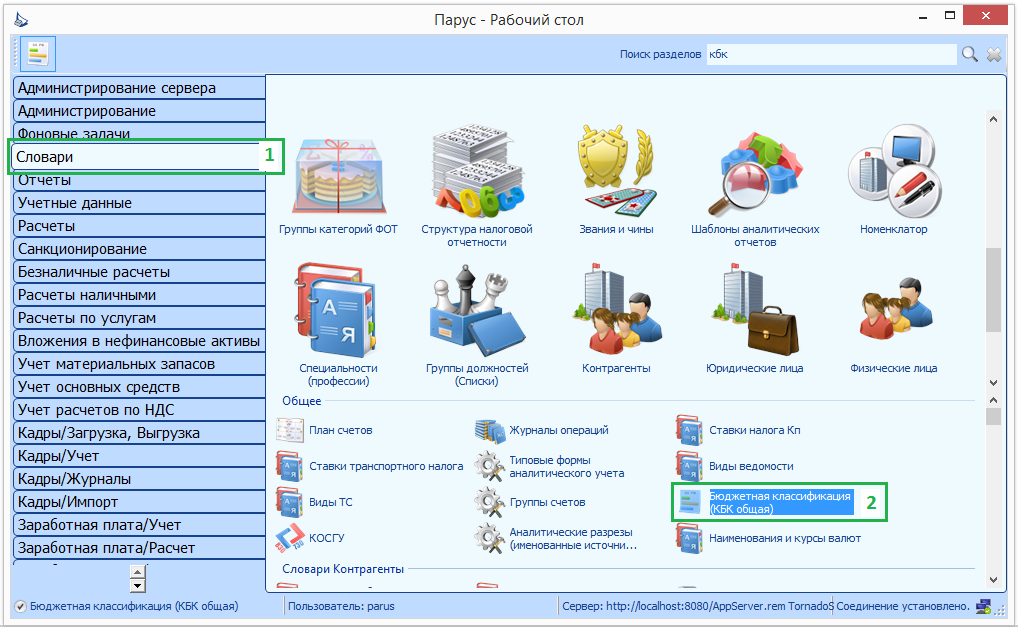Select Администрирование сервера menu item
This screenshot has width=1018, height=627.
tap(139, 88)
